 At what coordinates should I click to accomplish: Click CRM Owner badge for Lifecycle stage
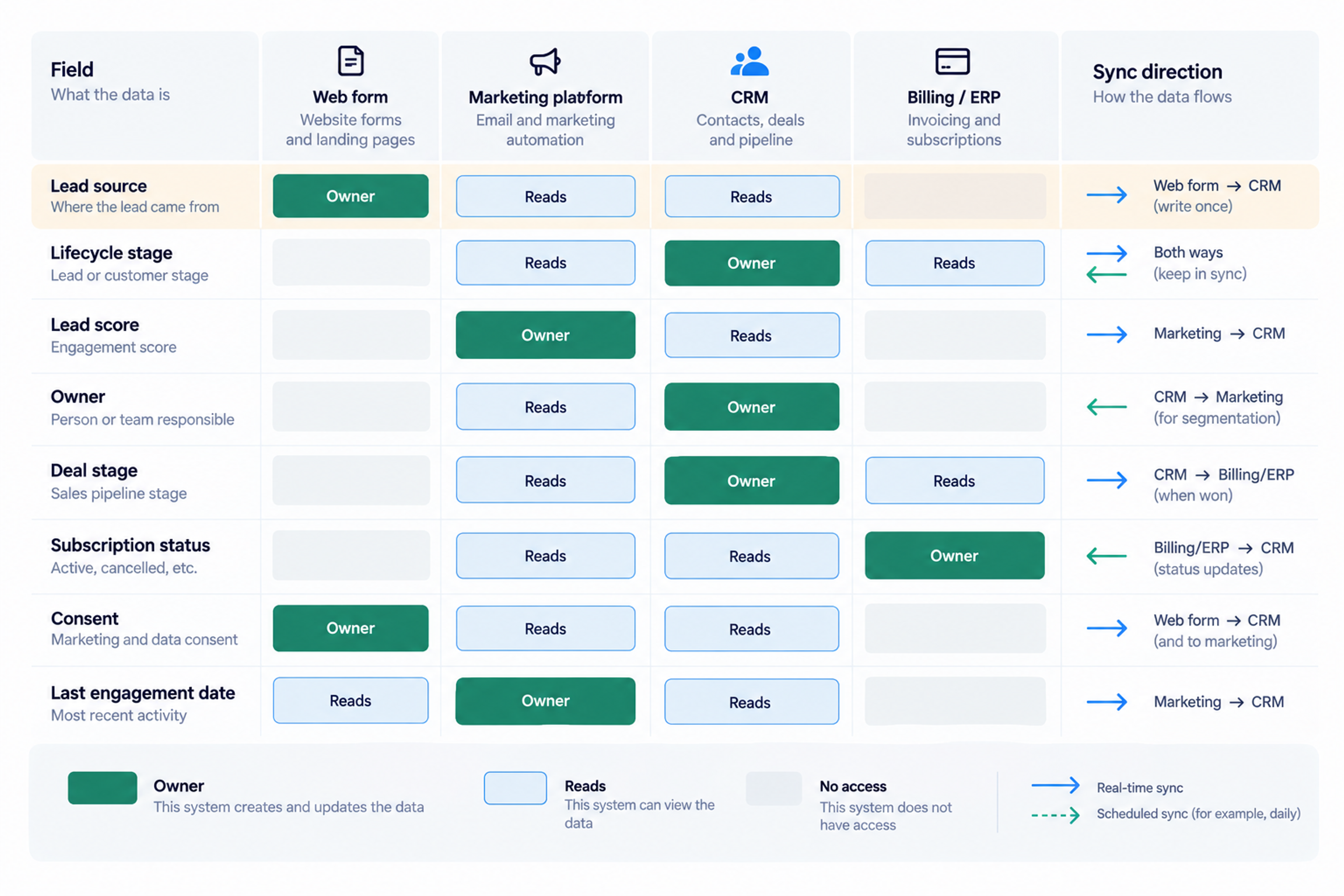tap(752, 264)
